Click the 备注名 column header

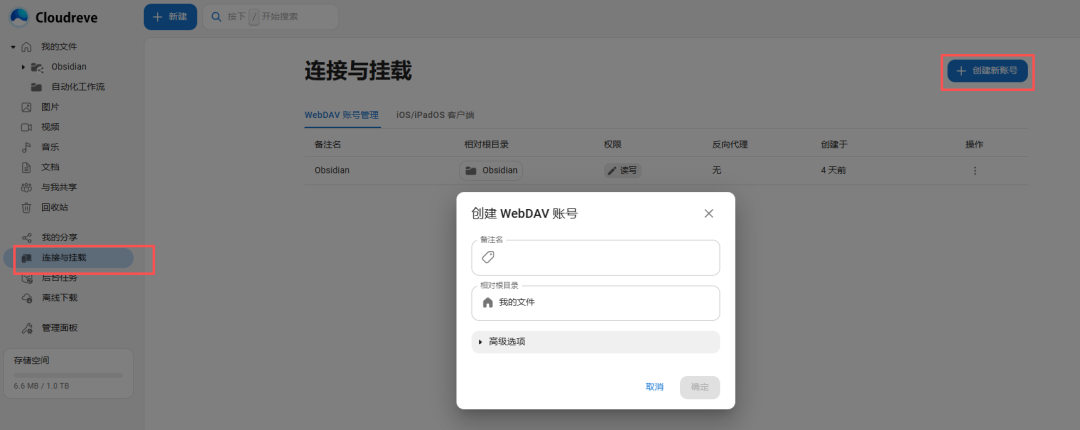point(328,145)
